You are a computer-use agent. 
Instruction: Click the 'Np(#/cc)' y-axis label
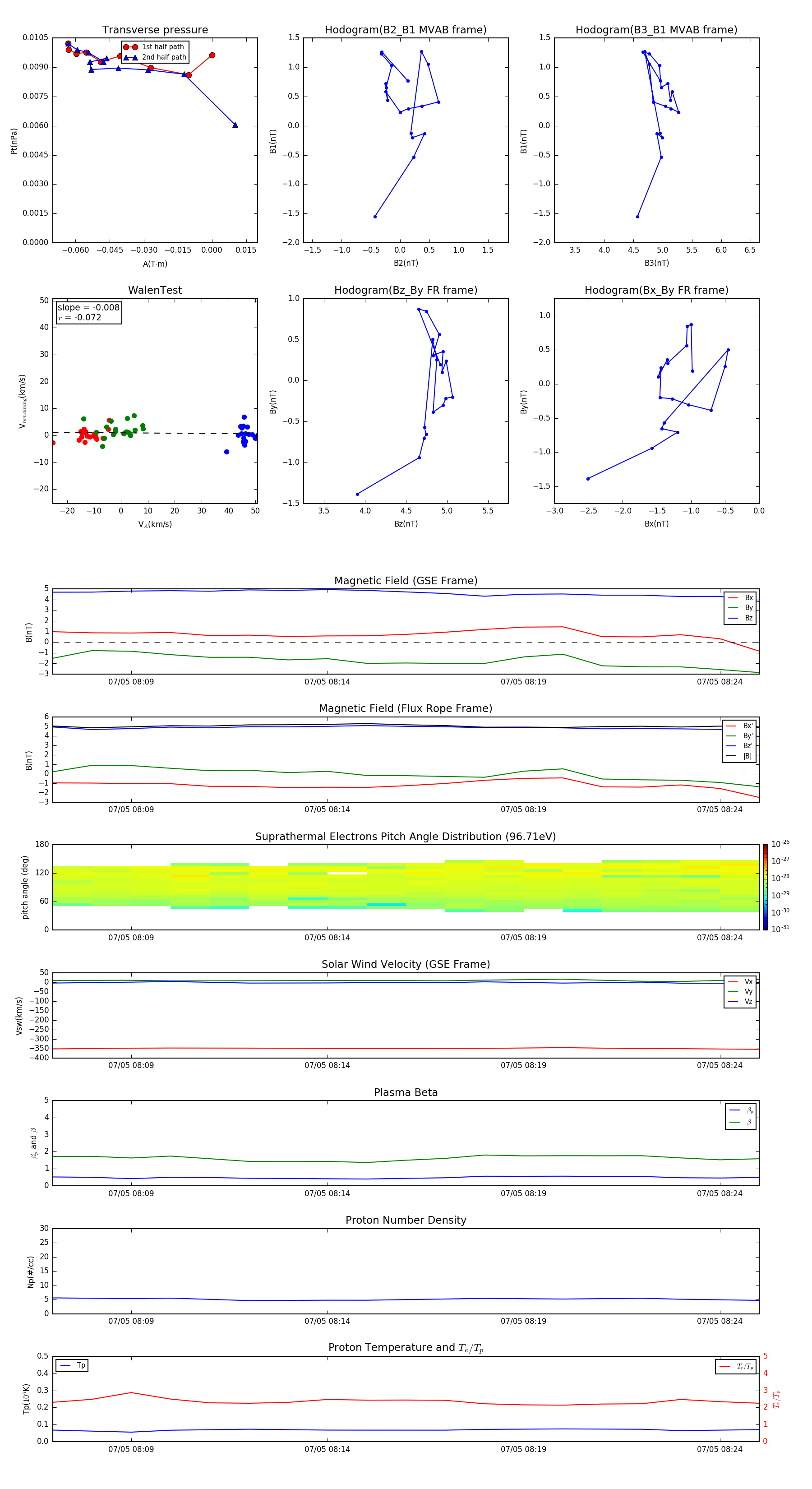(31, 1272)
